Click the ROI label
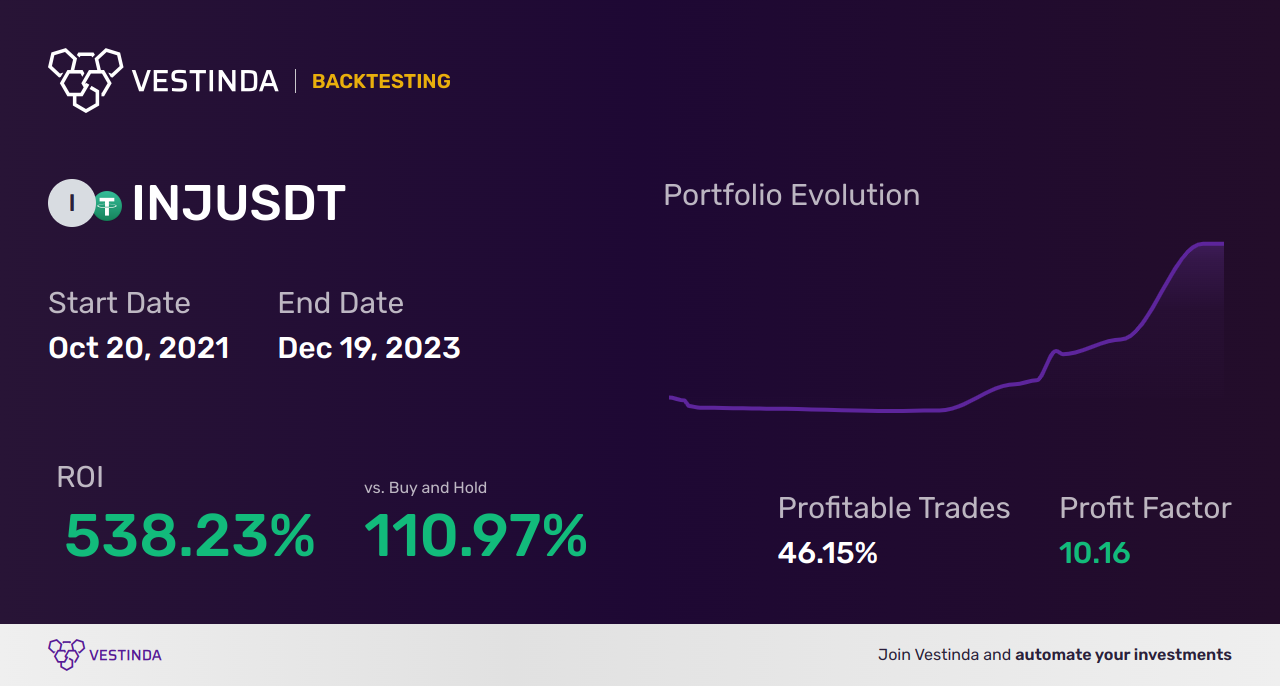1280x686 pixels. coord(80,478)
